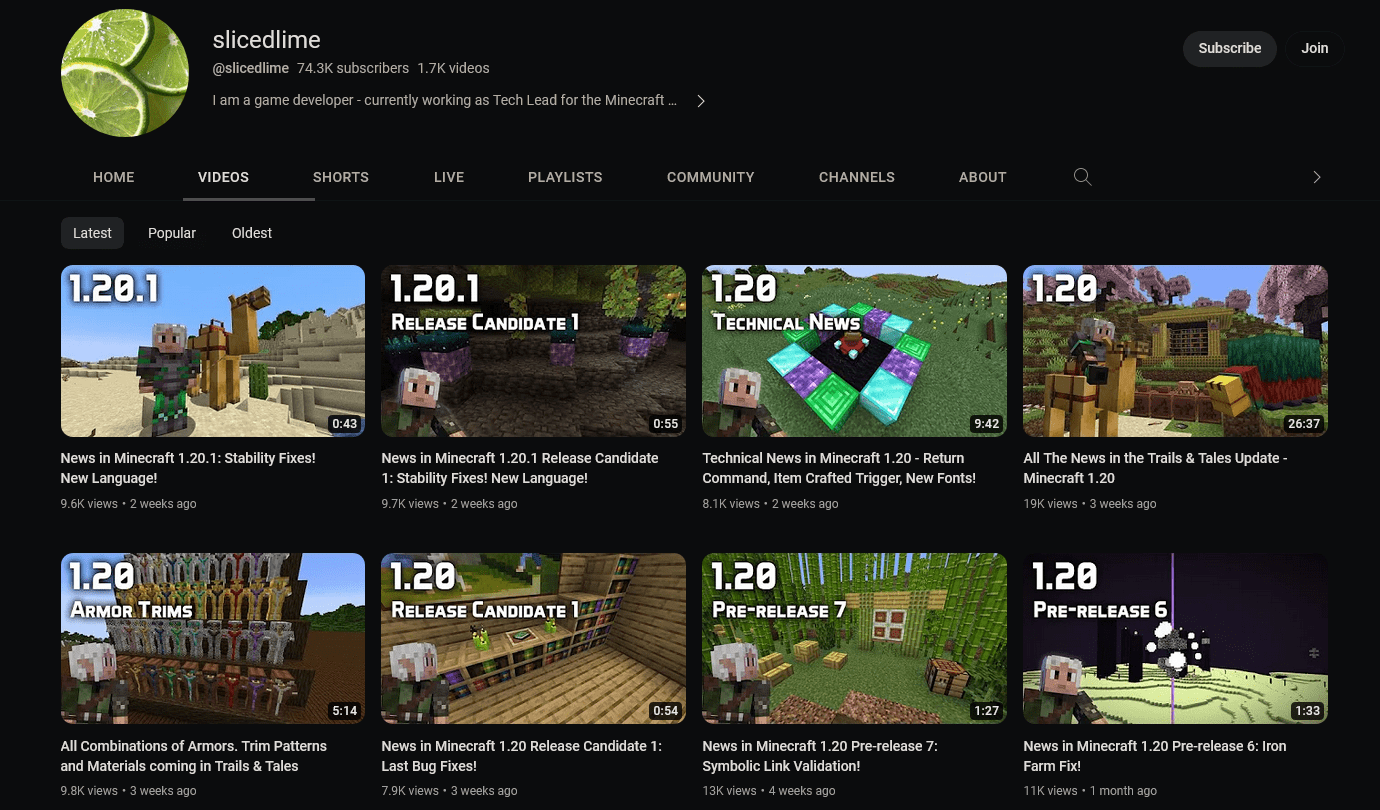The height and width of the screenshot is (810, 1380).
Task: Play the 1.20 Armor Trims thumbnail
Action: click(x=213, y=639)
